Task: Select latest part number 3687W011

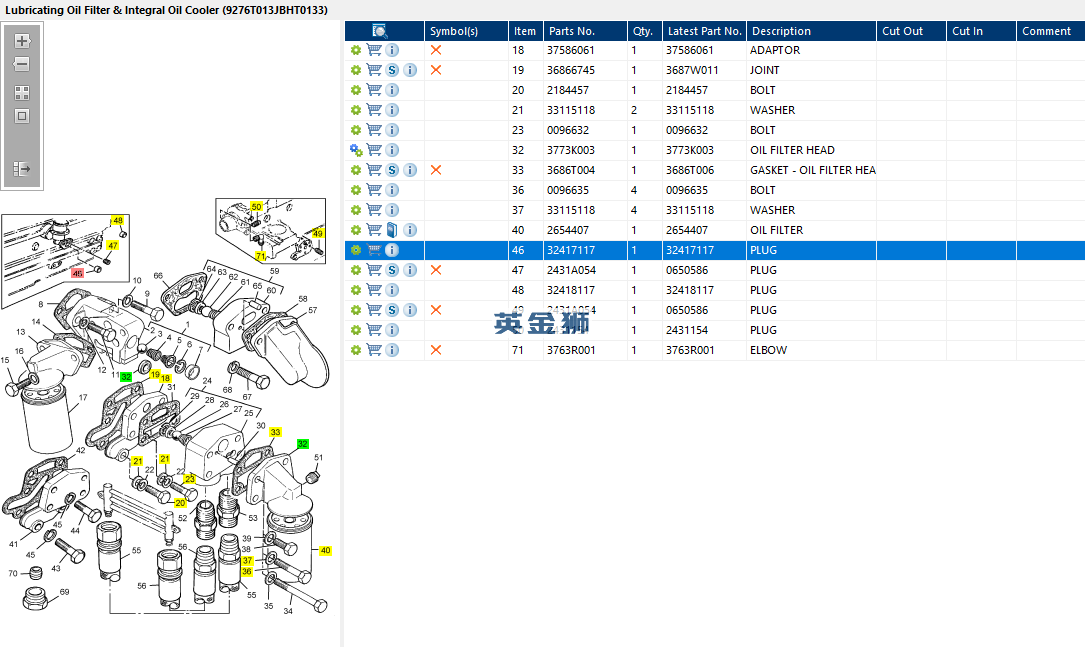Action: pyautogui.click(x=692, y=70)
